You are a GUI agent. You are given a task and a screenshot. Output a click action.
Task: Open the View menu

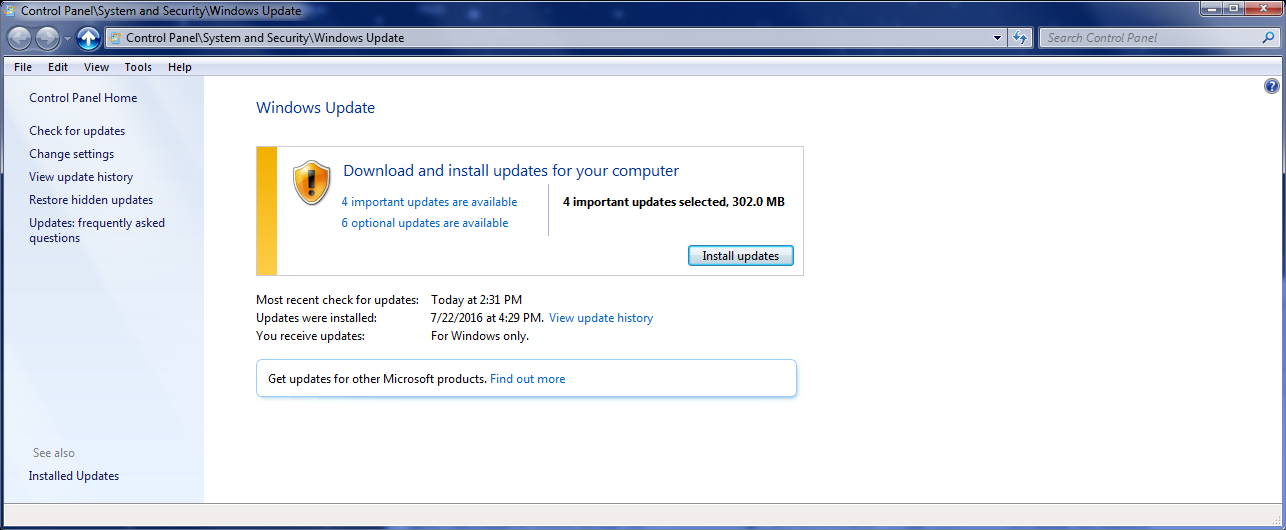click(x=96, y=67)
